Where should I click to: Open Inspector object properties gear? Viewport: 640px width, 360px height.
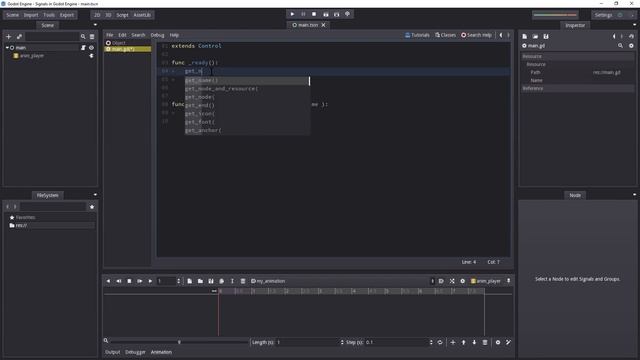[x=631, y=46]
